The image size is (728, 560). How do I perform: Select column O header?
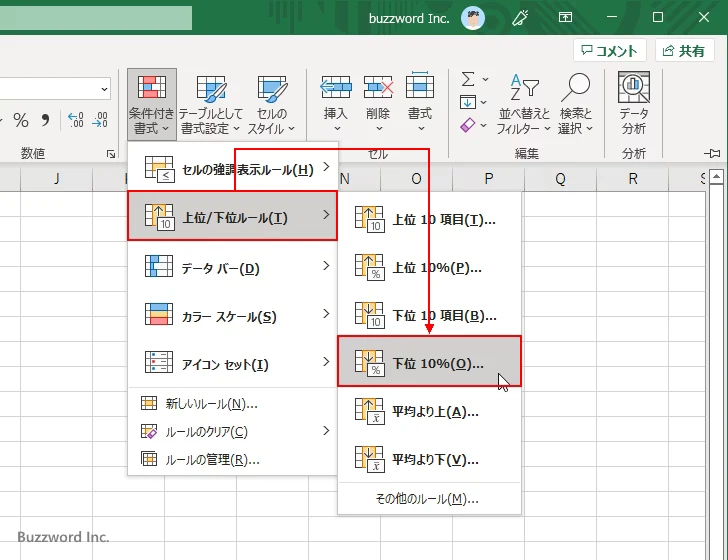point(416,179)
